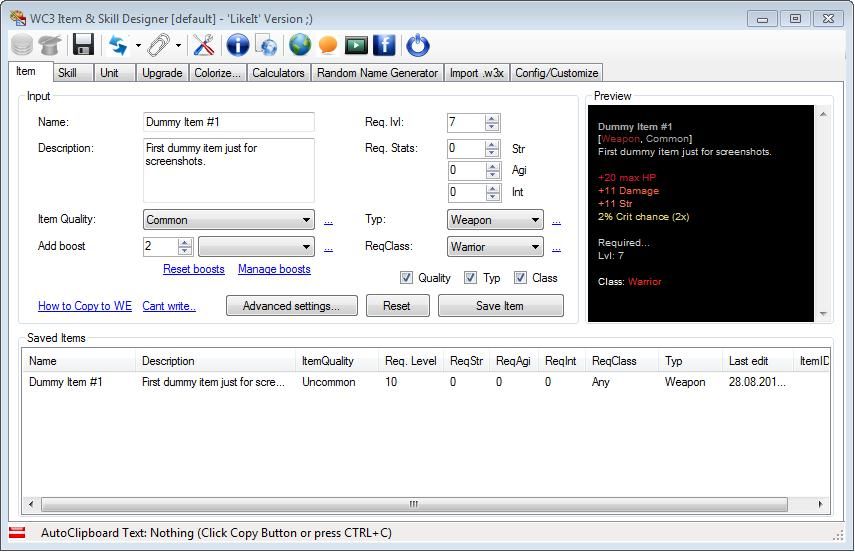The height and width of the screenshot is (552, 855).
Task: Decrease the Str required stat spinner
Action: 492,153
